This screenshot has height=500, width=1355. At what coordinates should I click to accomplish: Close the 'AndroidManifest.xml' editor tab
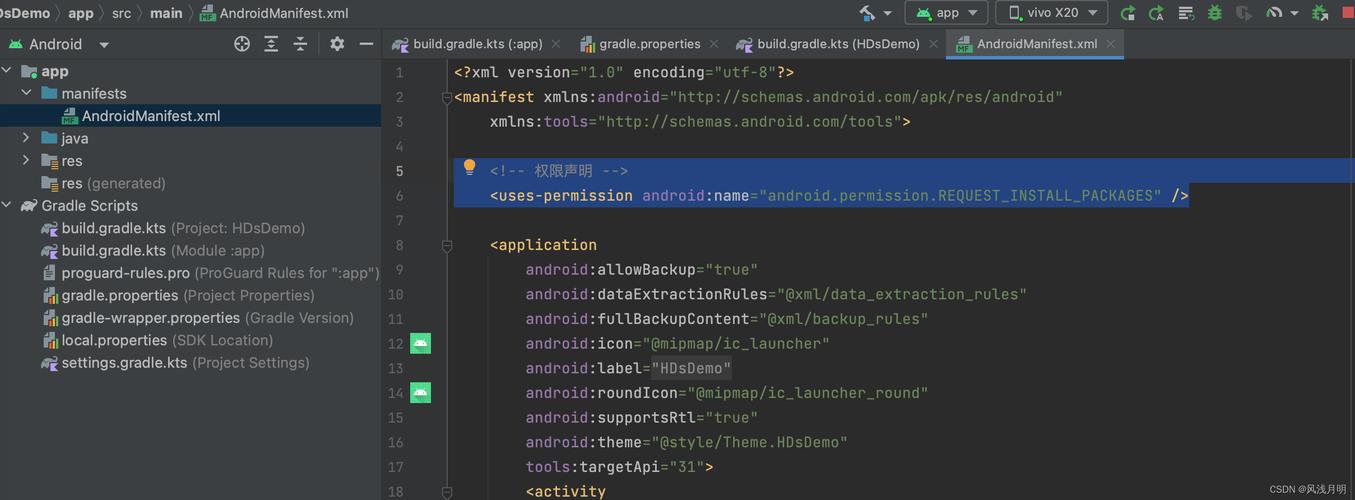point(1111,44)
